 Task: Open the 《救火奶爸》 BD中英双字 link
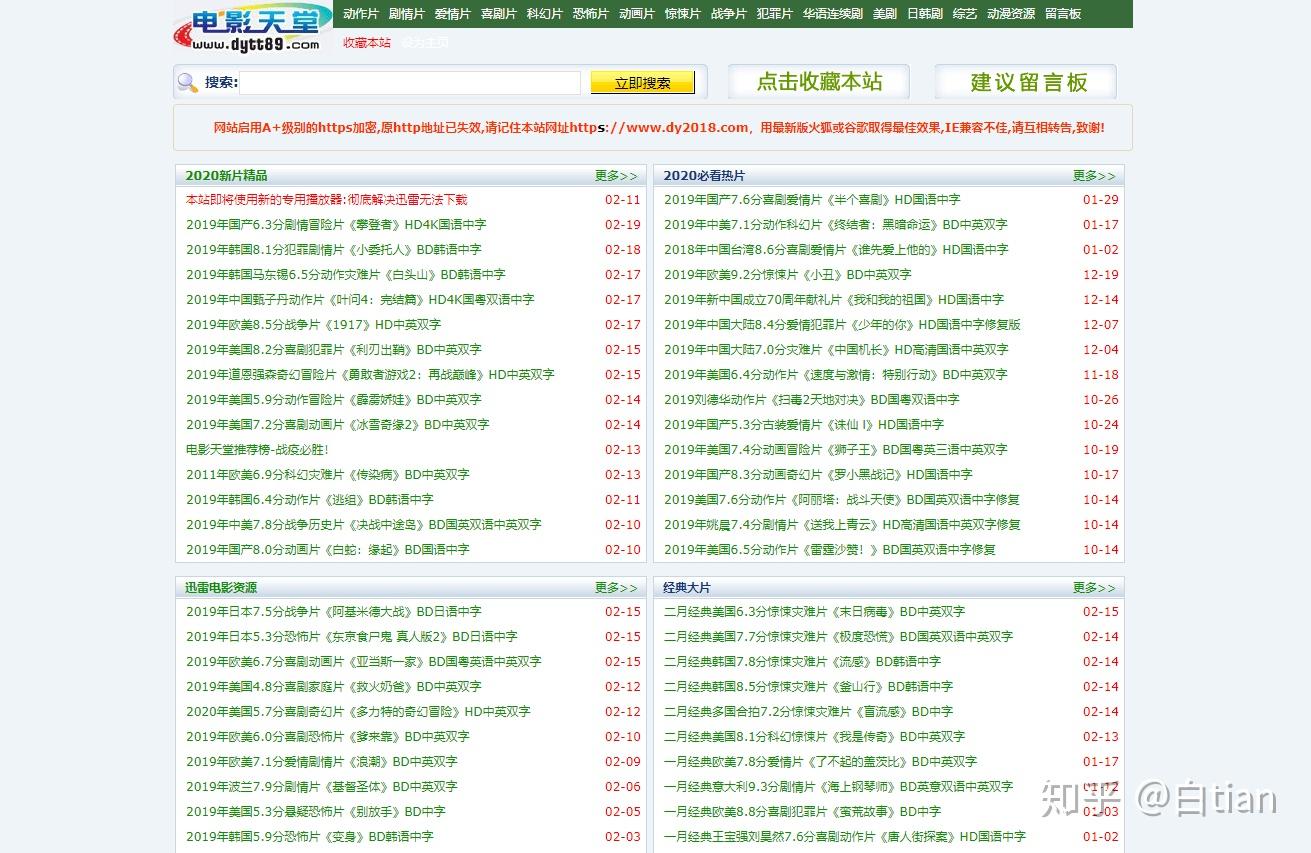pos(334,686)
